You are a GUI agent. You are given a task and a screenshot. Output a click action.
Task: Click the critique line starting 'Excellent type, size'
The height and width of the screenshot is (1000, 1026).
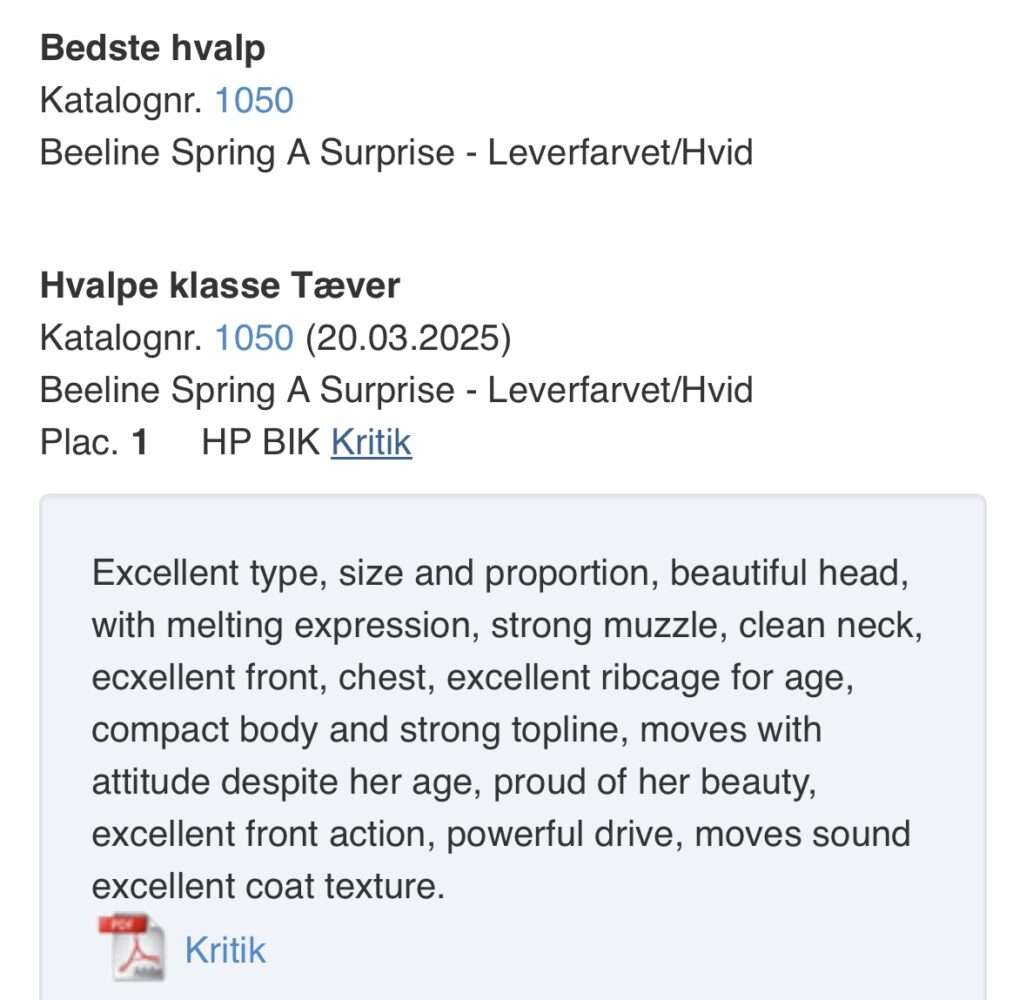click(500, 574)
